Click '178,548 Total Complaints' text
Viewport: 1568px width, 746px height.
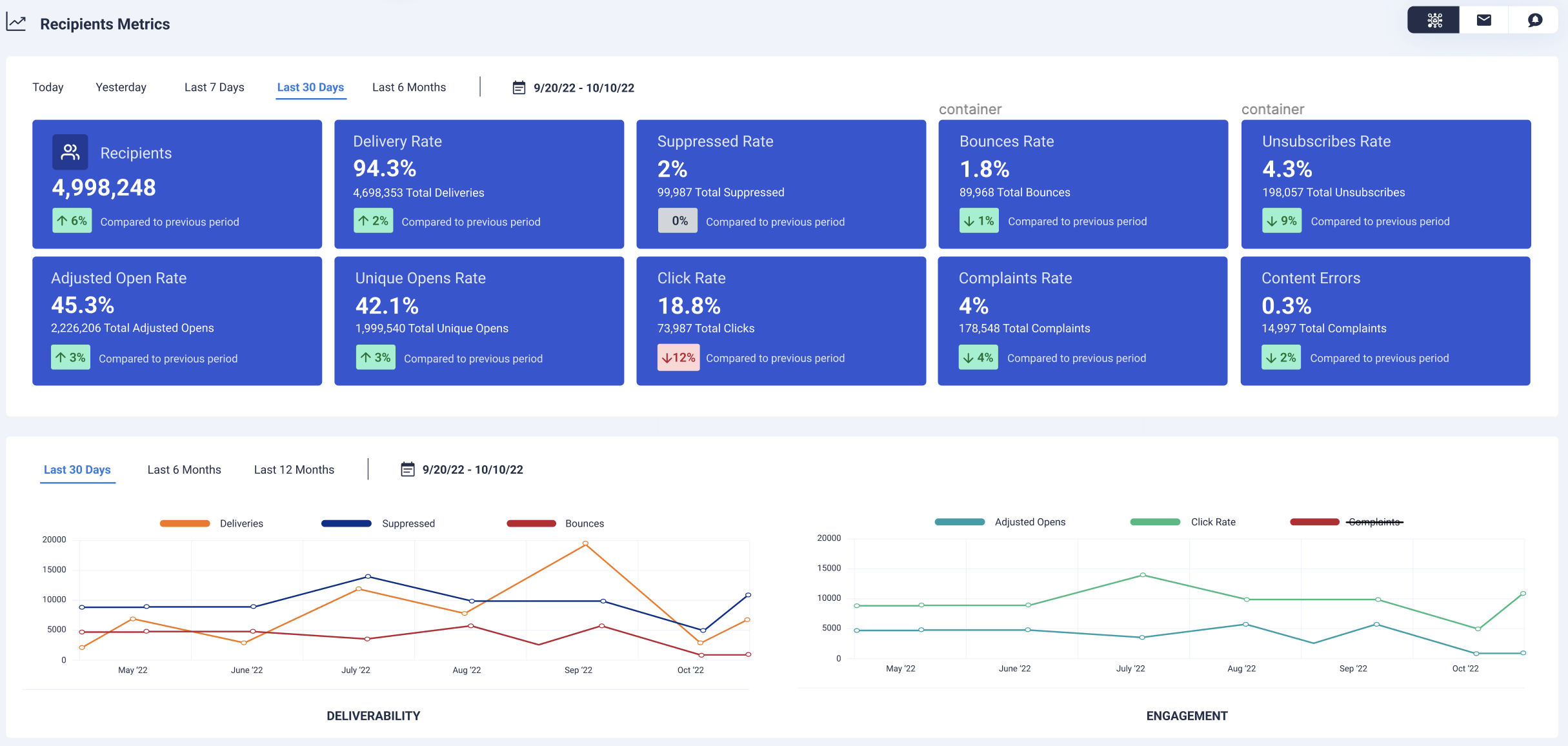tap(1025, 328)
